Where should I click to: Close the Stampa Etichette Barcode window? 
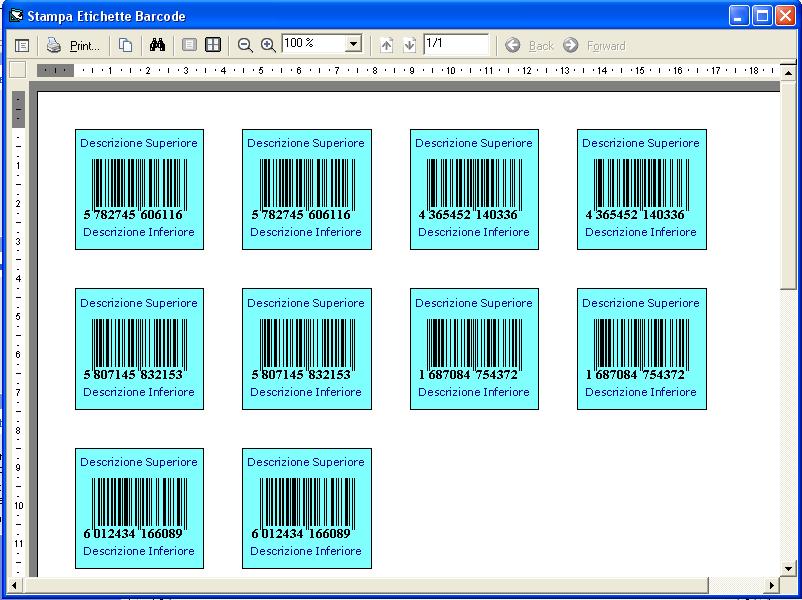pyautogui.click(x=785, y=16)
